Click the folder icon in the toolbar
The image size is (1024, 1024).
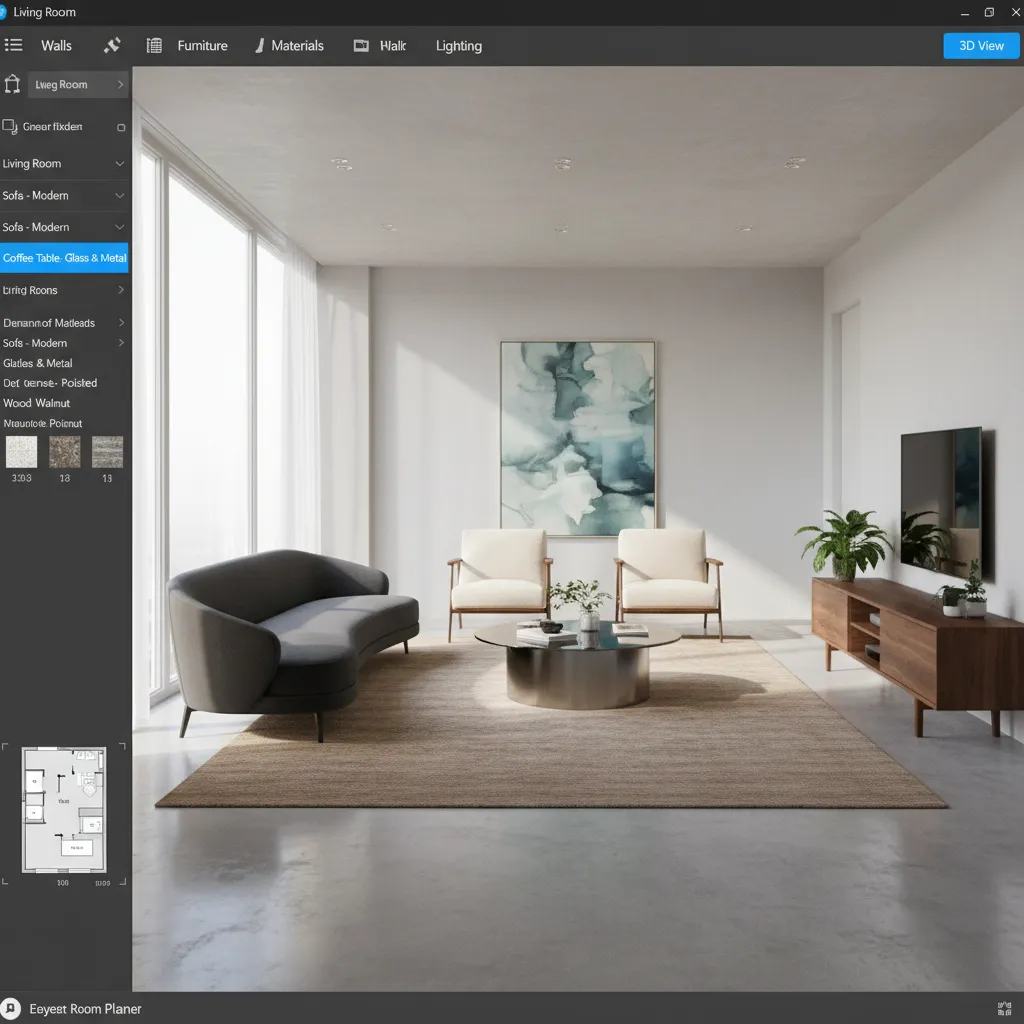click(x=361, y=45)
